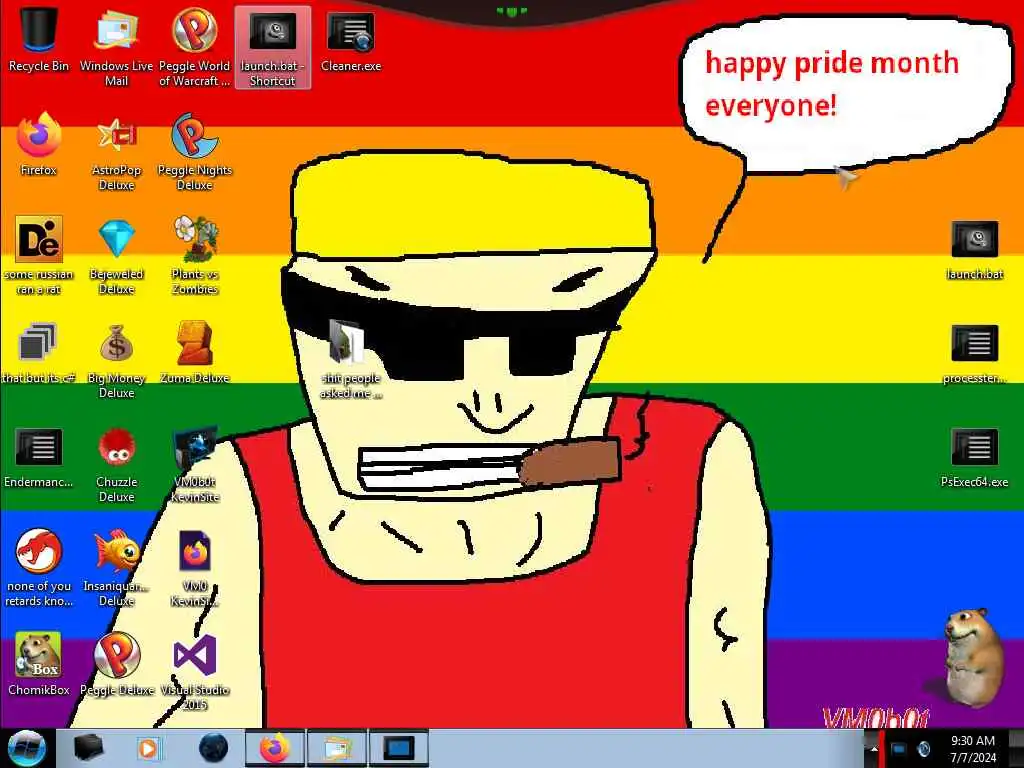Open Windows Media Player from the taskbar
Viewport: 1024px width, 768px height.
[148, 748]
